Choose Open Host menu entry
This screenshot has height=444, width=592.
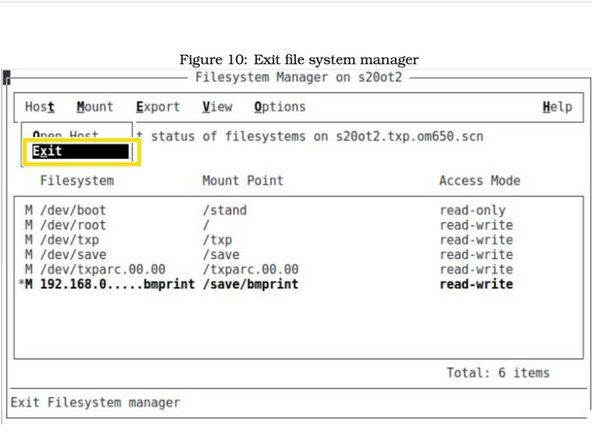(65, 134)
